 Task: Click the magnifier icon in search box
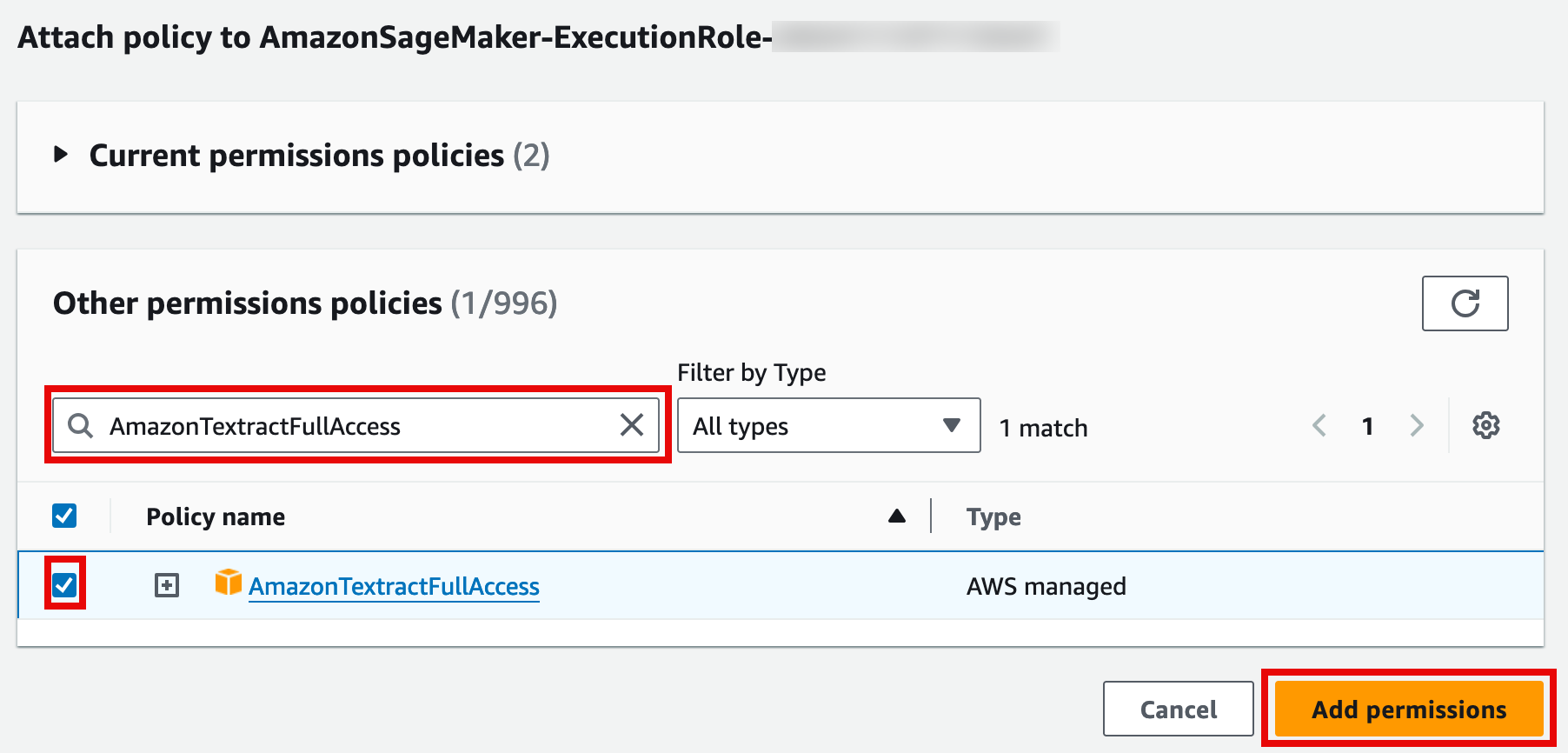click(81, 426)
